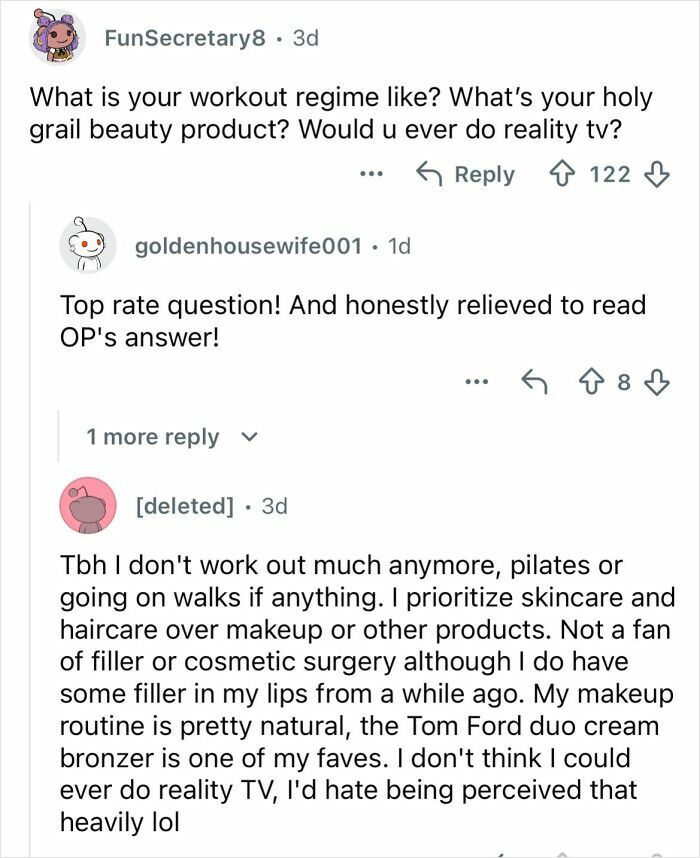Expand the 1 more reply thread
Screen dimensions: 700x858
(154, 436)
